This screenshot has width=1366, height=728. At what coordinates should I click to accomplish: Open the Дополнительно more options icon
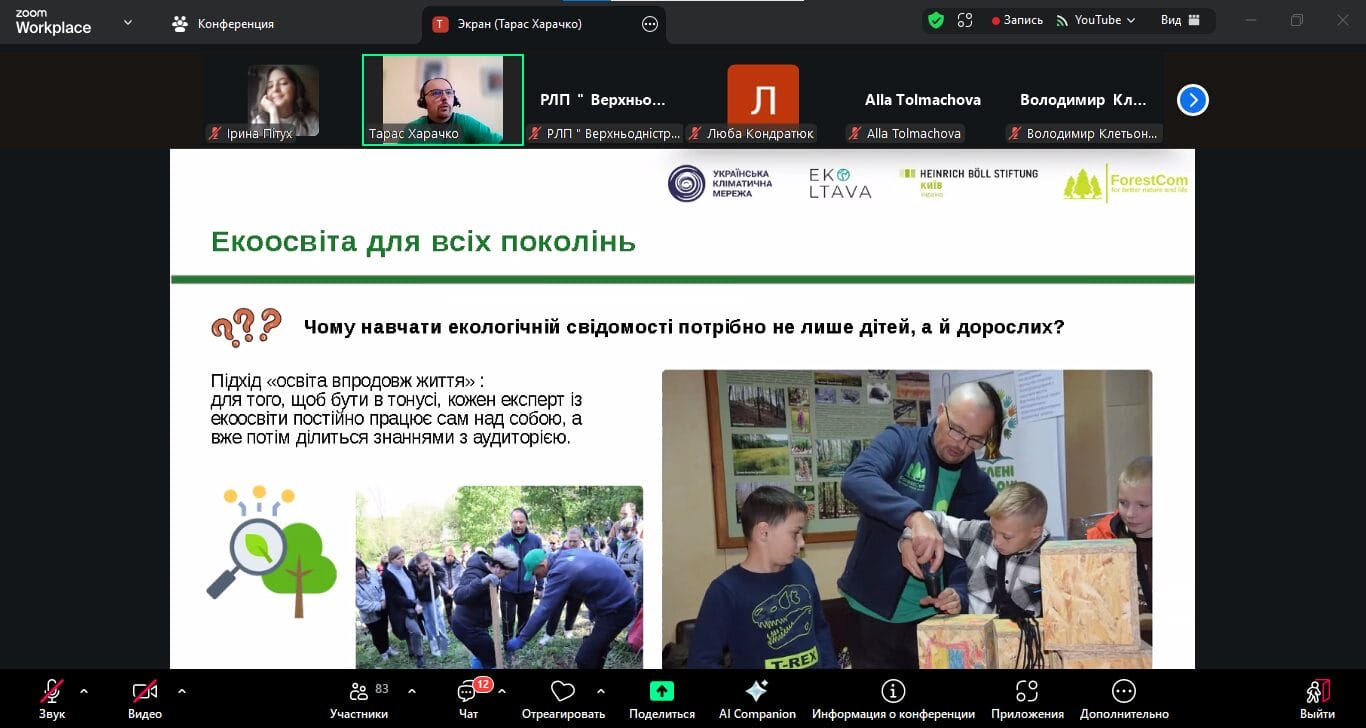(x=1124, y=692)
